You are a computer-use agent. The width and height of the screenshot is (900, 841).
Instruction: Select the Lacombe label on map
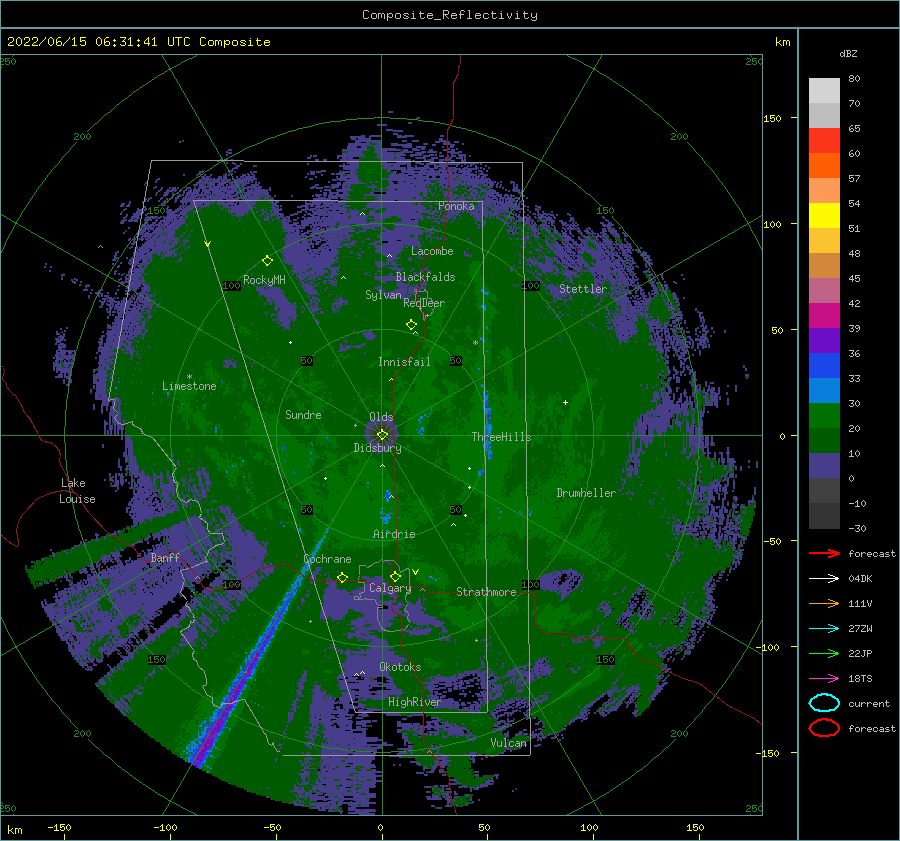point(432,251)
